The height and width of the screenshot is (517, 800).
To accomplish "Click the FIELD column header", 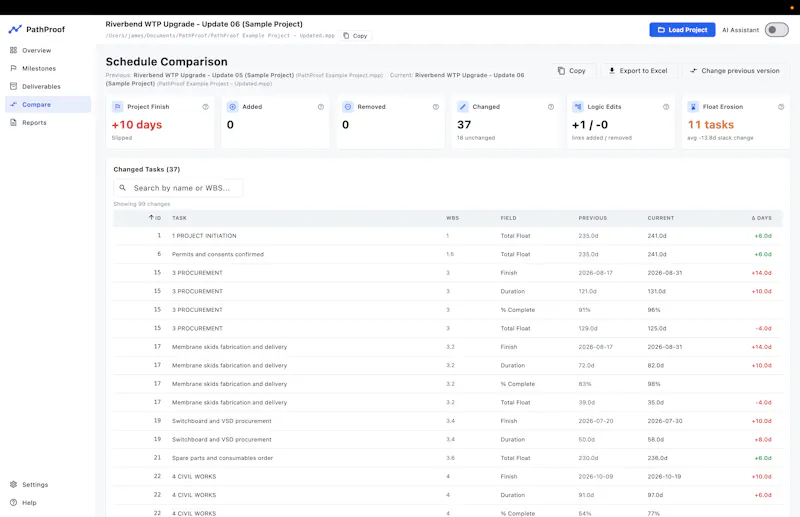I will (508, 218).
